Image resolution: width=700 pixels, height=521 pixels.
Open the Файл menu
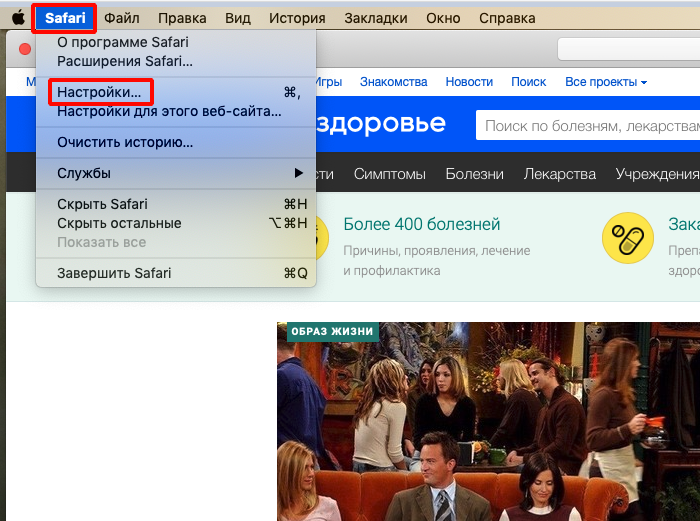point(122,18)
